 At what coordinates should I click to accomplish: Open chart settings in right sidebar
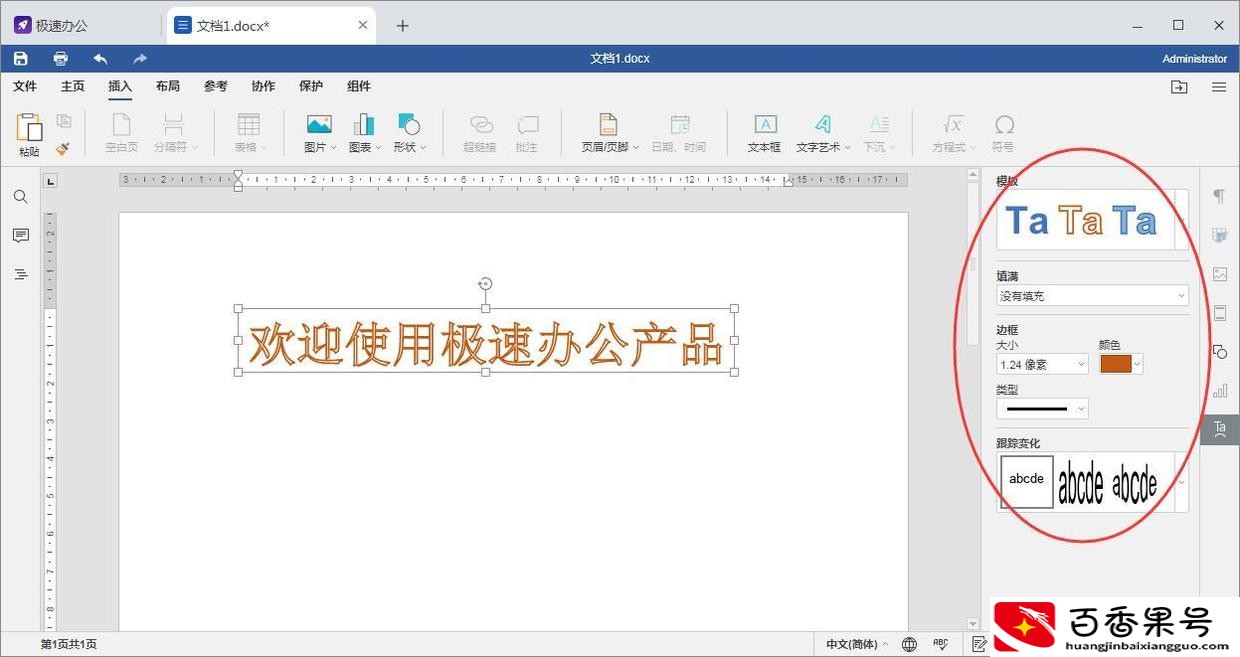pyautogui.click(x=1219, y=391)
